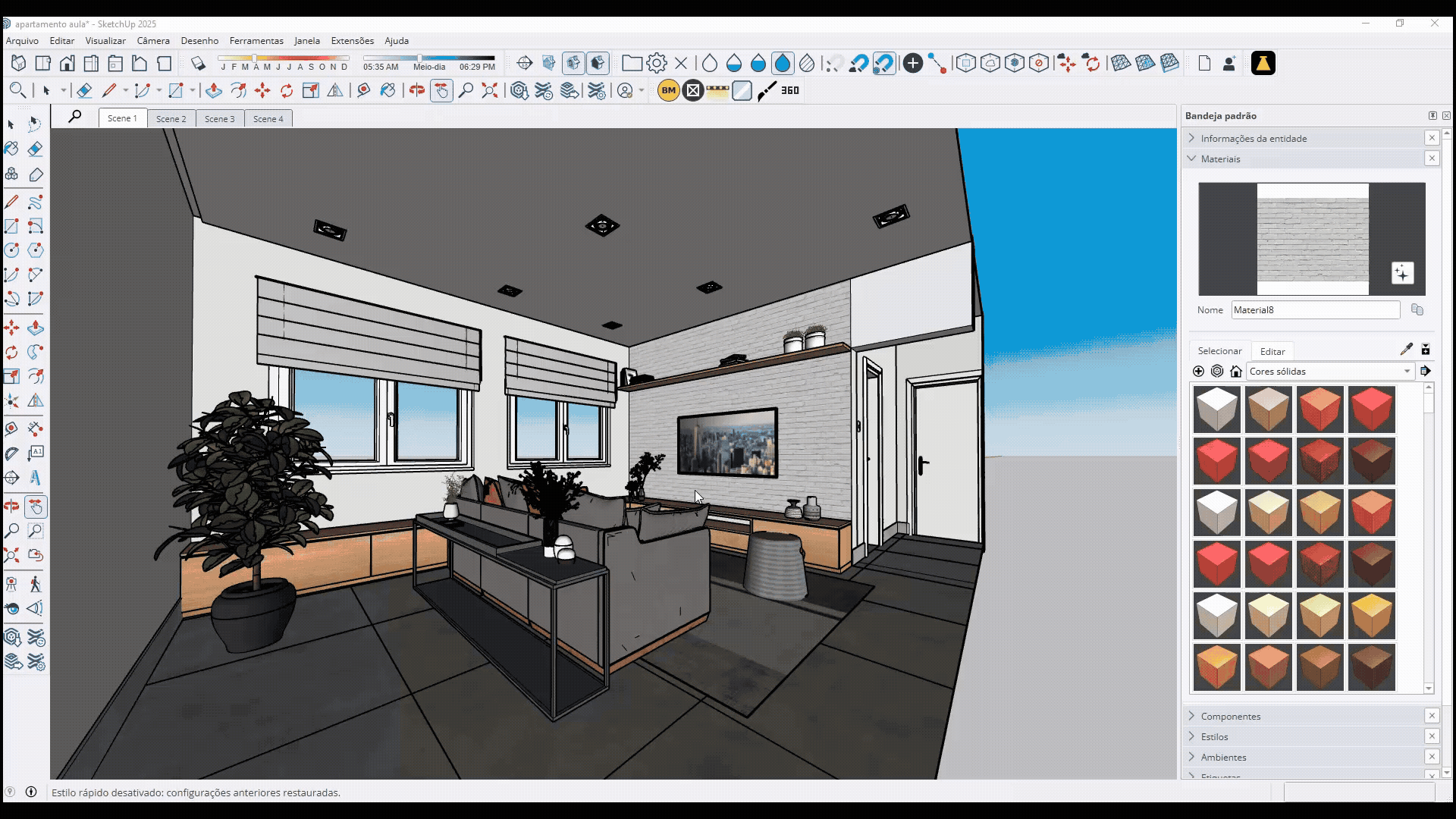The image size is (1456, 819).
Task: Pick the Lasso select tool
Action: tap(35, 124)
